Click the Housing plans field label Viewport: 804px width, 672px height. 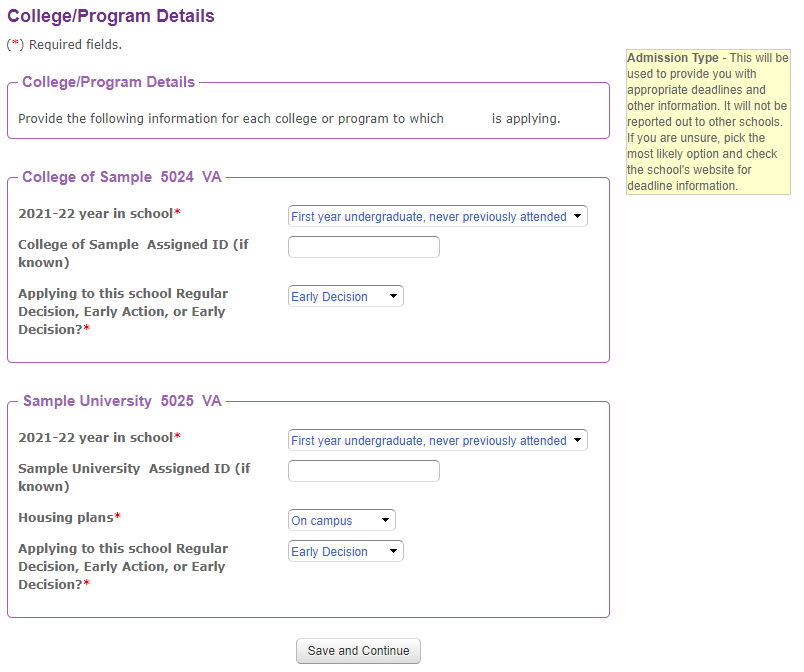click(67, 518)
